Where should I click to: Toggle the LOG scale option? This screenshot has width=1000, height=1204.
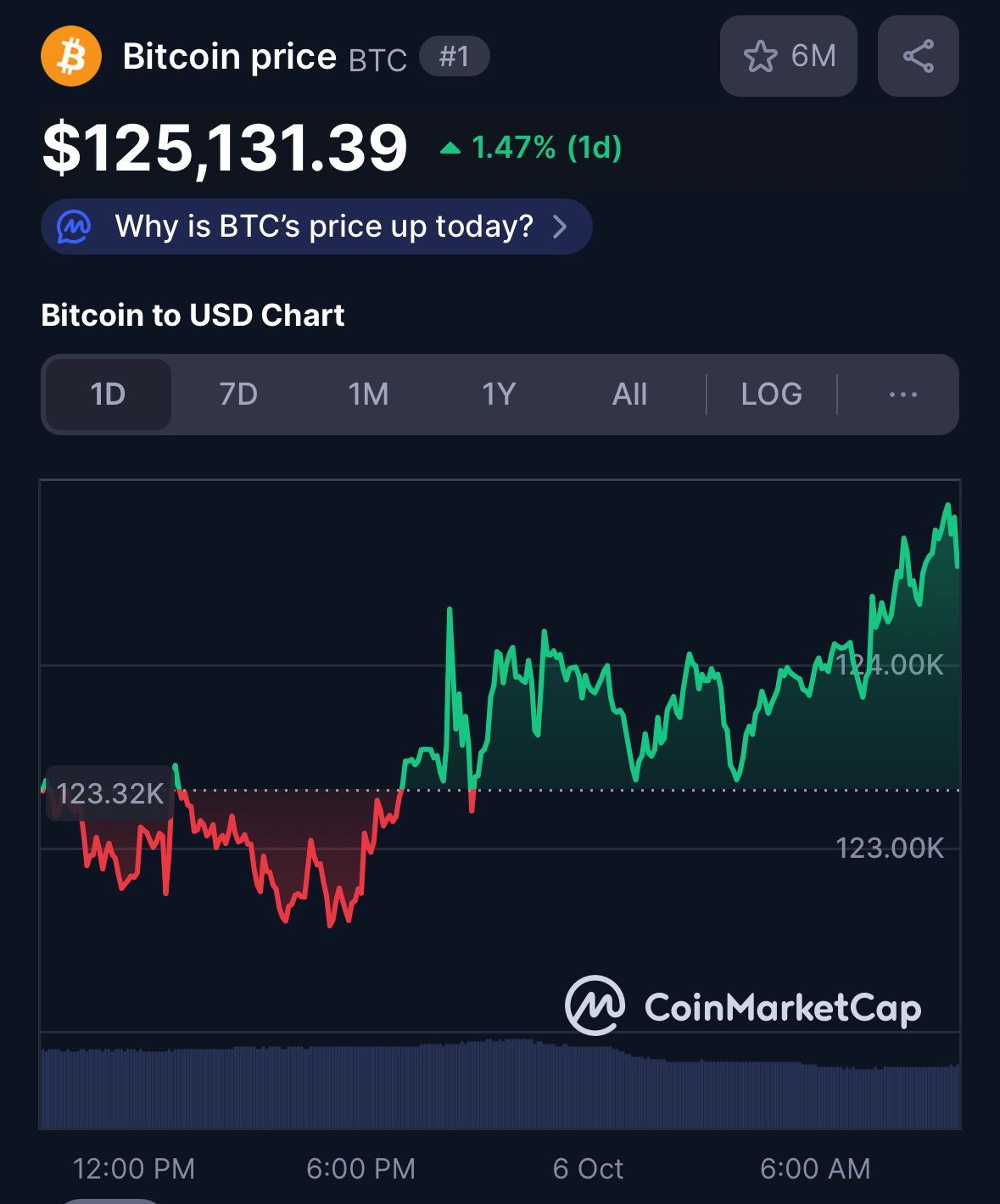click(771, 395)
